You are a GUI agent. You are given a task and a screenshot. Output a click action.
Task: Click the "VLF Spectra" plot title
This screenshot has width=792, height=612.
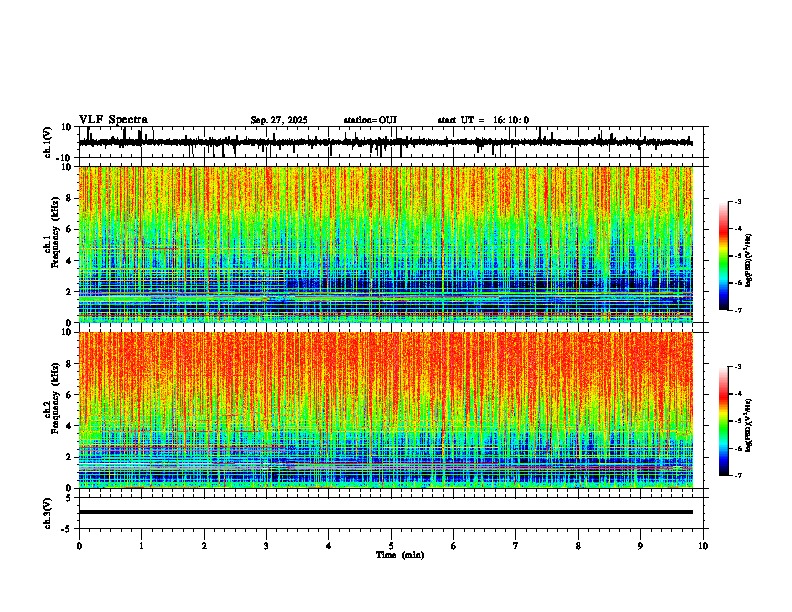113,120
